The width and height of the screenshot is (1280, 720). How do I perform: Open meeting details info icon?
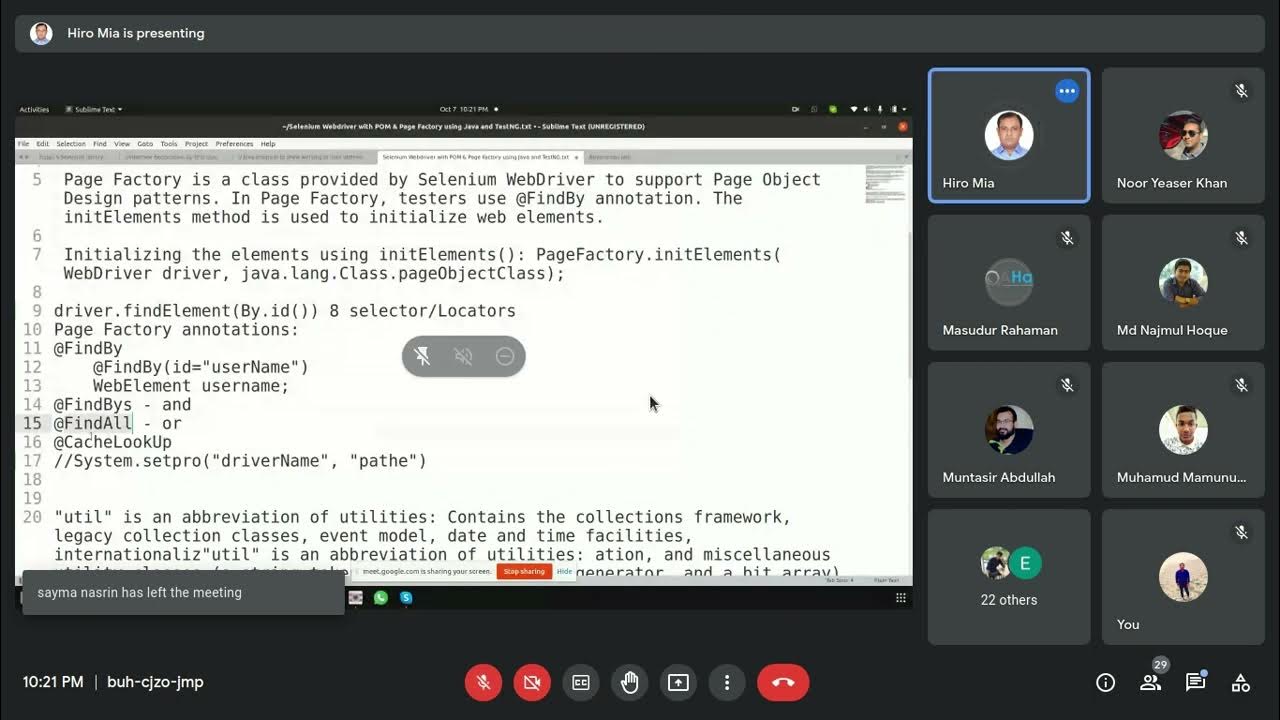click(1105, 682)
